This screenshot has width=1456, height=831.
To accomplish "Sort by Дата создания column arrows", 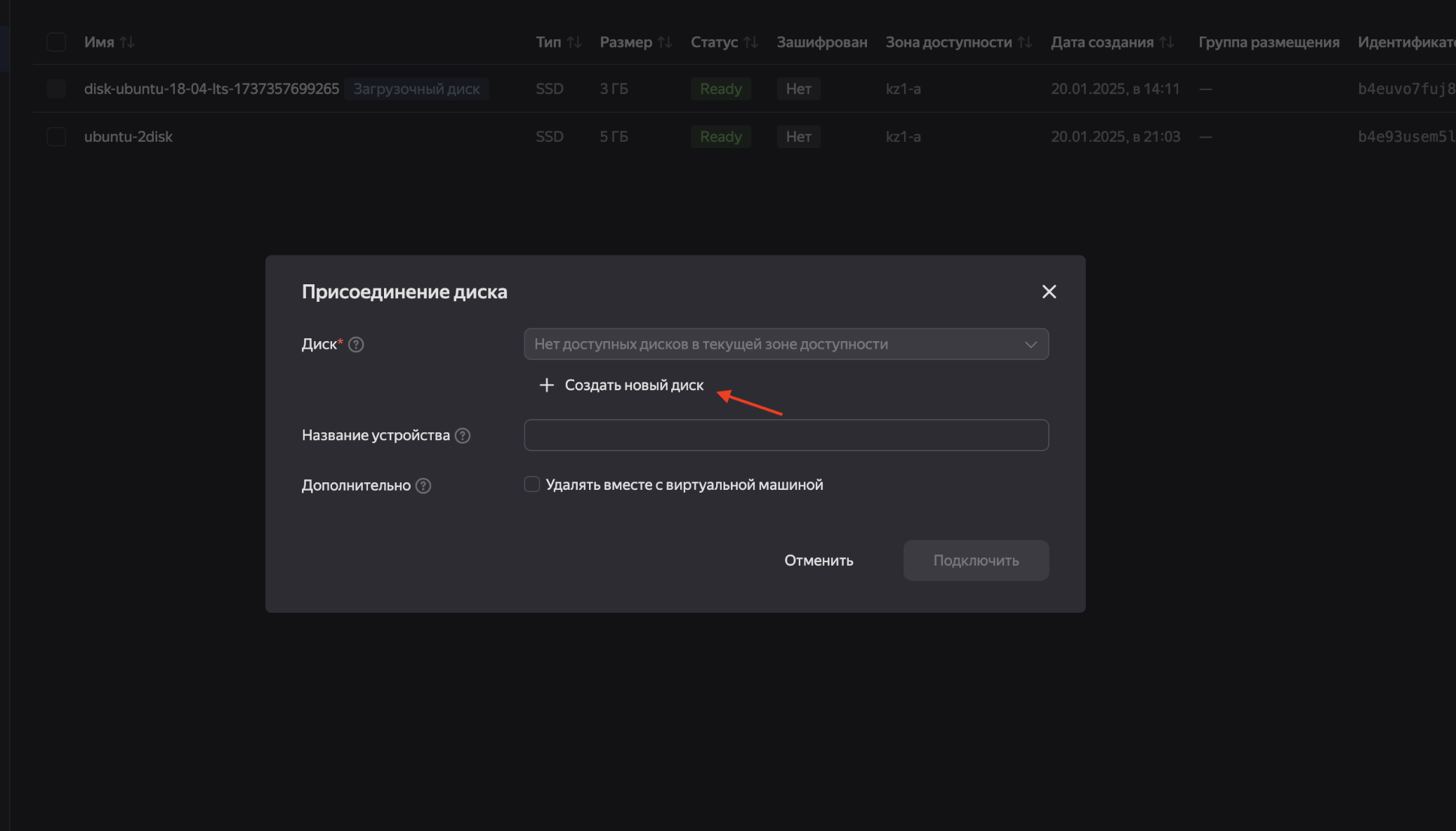I will click(1167, 42).
